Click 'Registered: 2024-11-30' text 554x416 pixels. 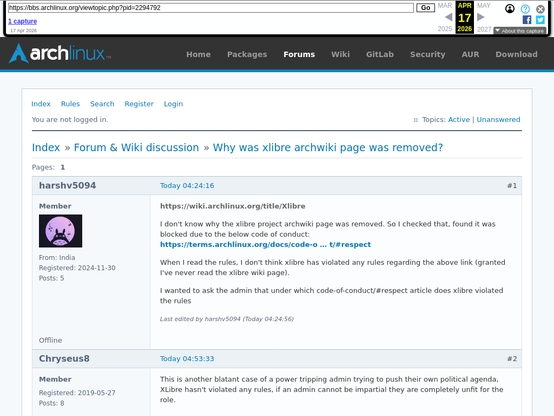point(77,268)
